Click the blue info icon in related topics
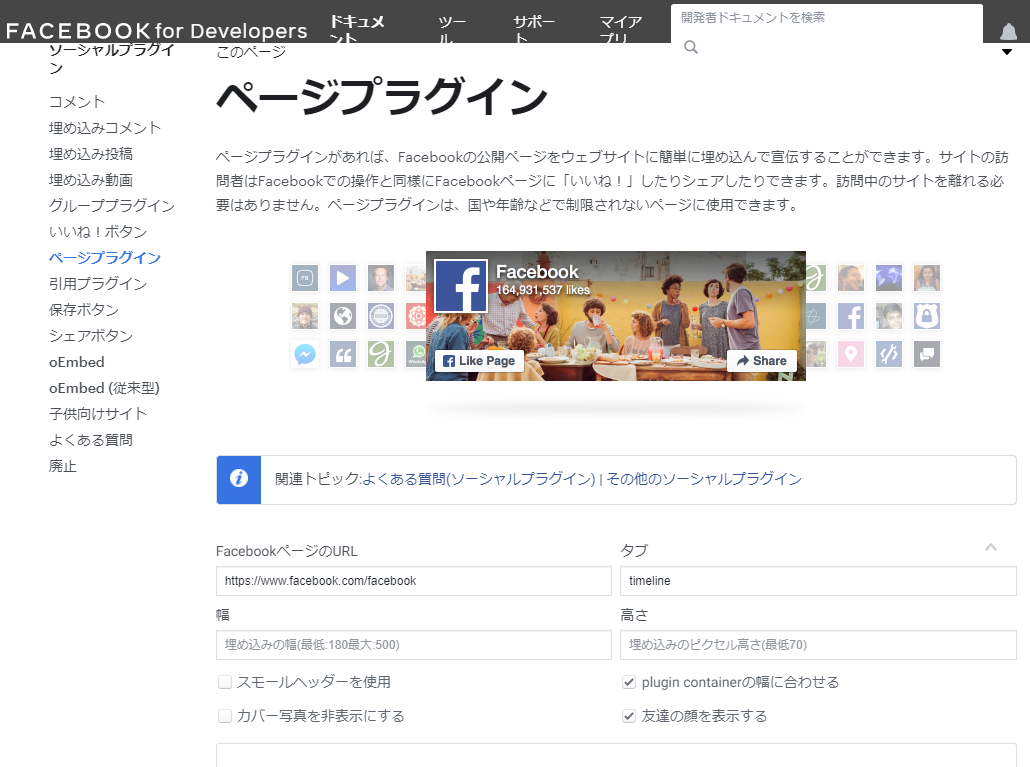This screenshot has height=767, width=1030. (x=238, y=479)
